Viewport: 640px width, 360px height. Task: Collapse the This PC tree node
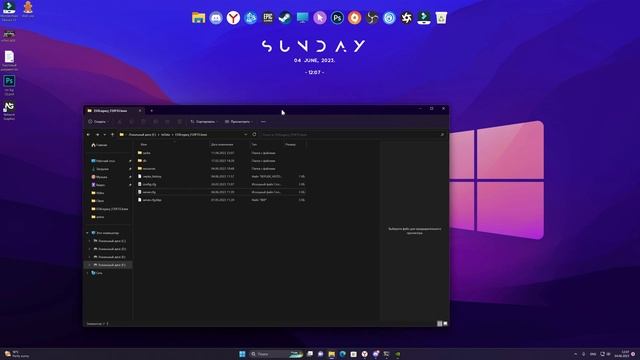click(x=87, y=233)
